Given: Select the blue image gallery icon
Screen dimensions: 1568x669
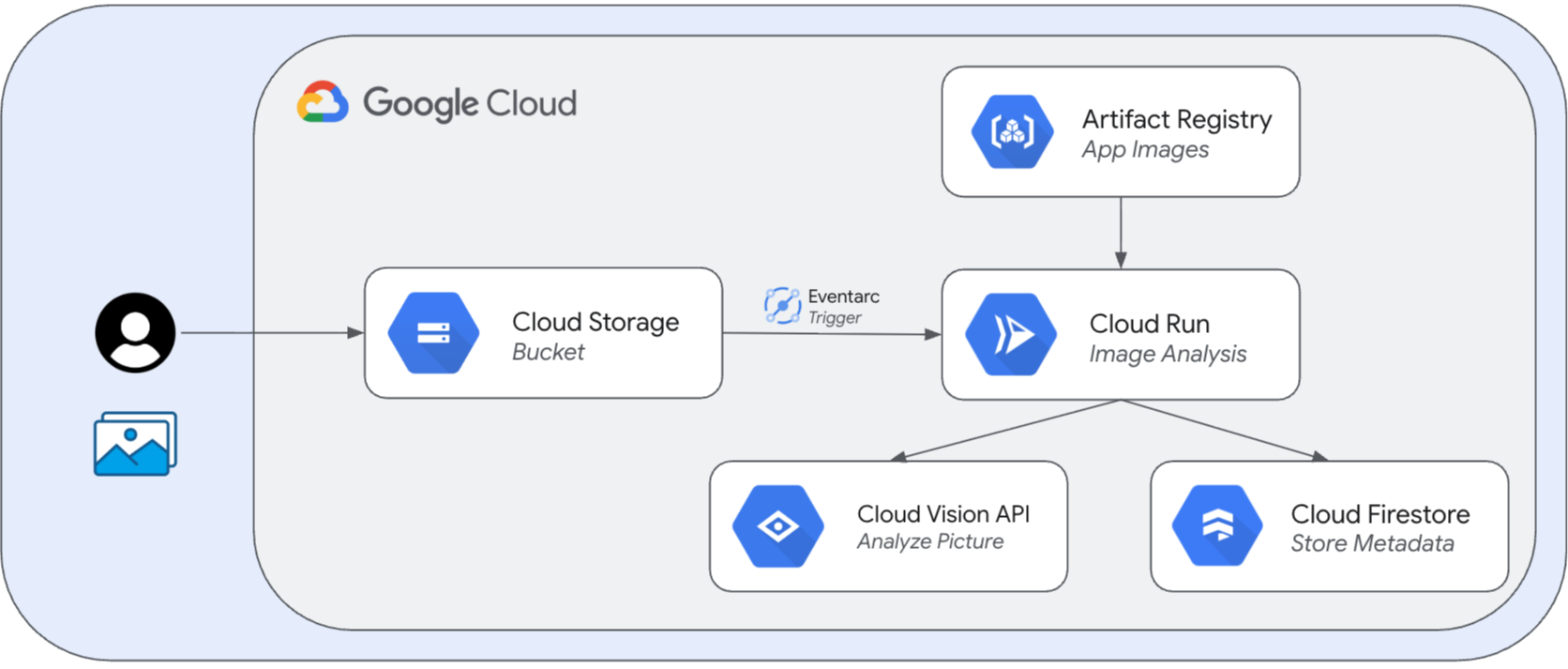Looking at the screenshot, I should click(135, 444).
